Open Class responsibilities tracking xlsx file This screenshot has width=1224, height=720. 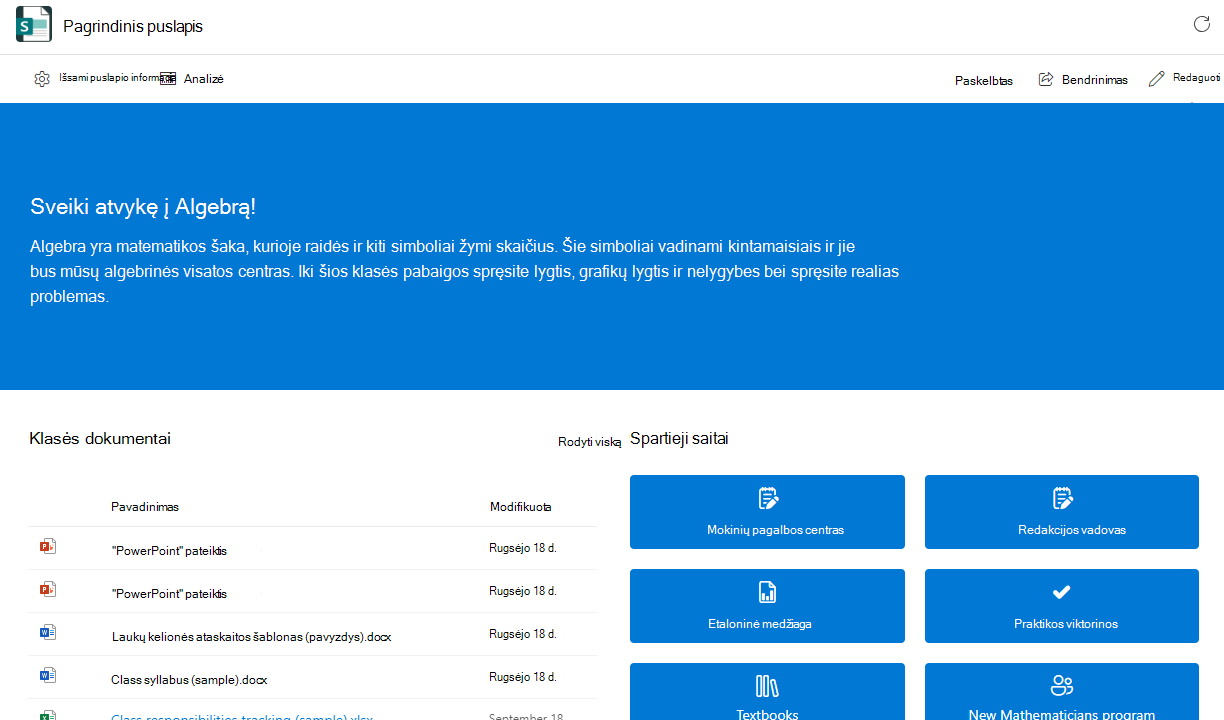click(x=241, y=717)
